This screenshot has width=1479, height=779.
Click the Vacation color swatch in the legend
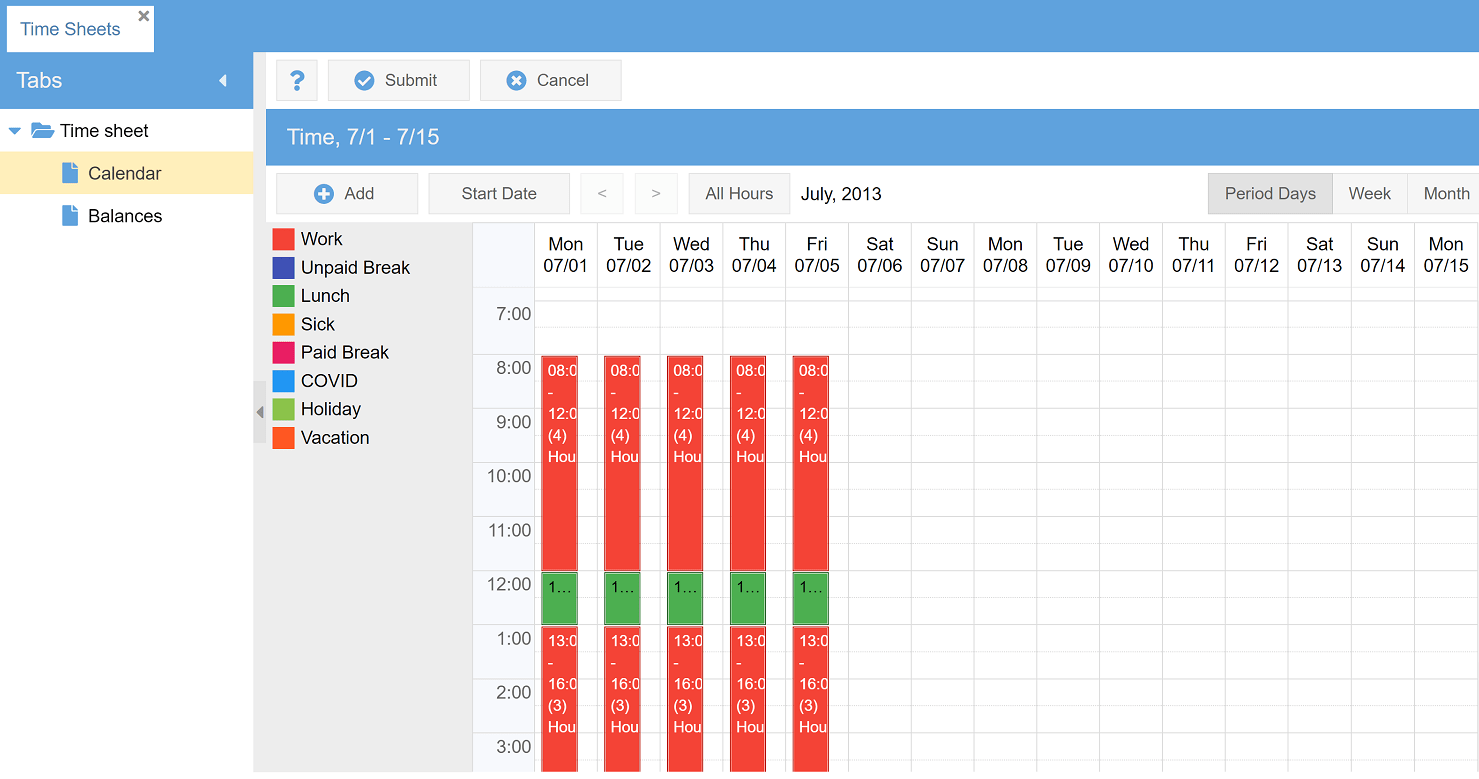pos(282,438)
